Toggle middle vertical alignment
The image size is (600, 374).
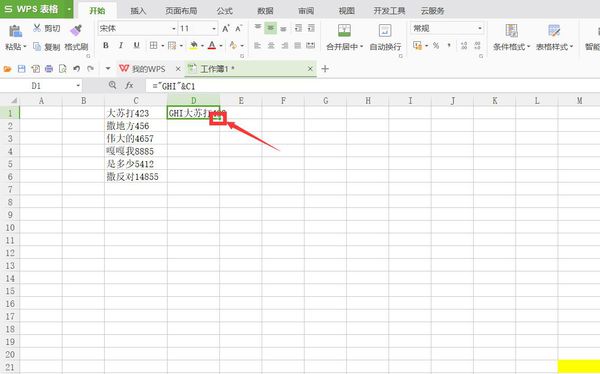click(271, 28)
